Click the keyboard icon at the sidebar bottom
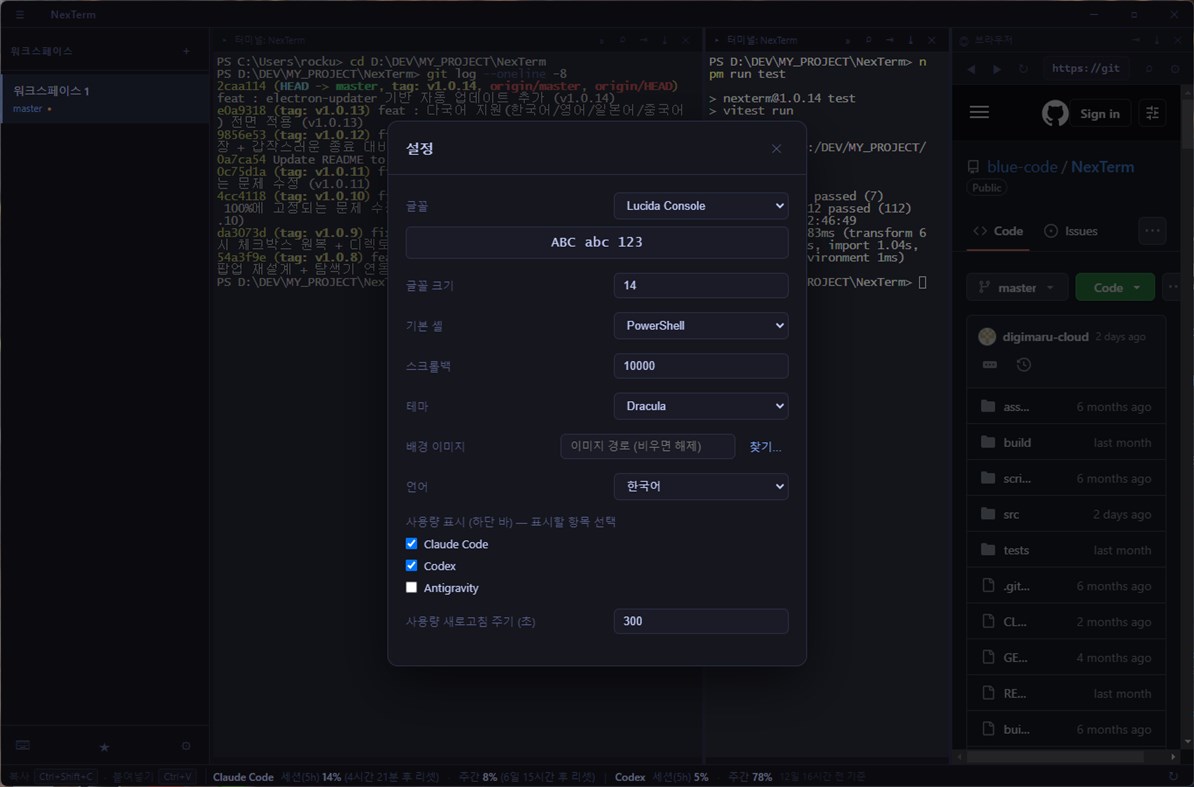 point(23,746)
